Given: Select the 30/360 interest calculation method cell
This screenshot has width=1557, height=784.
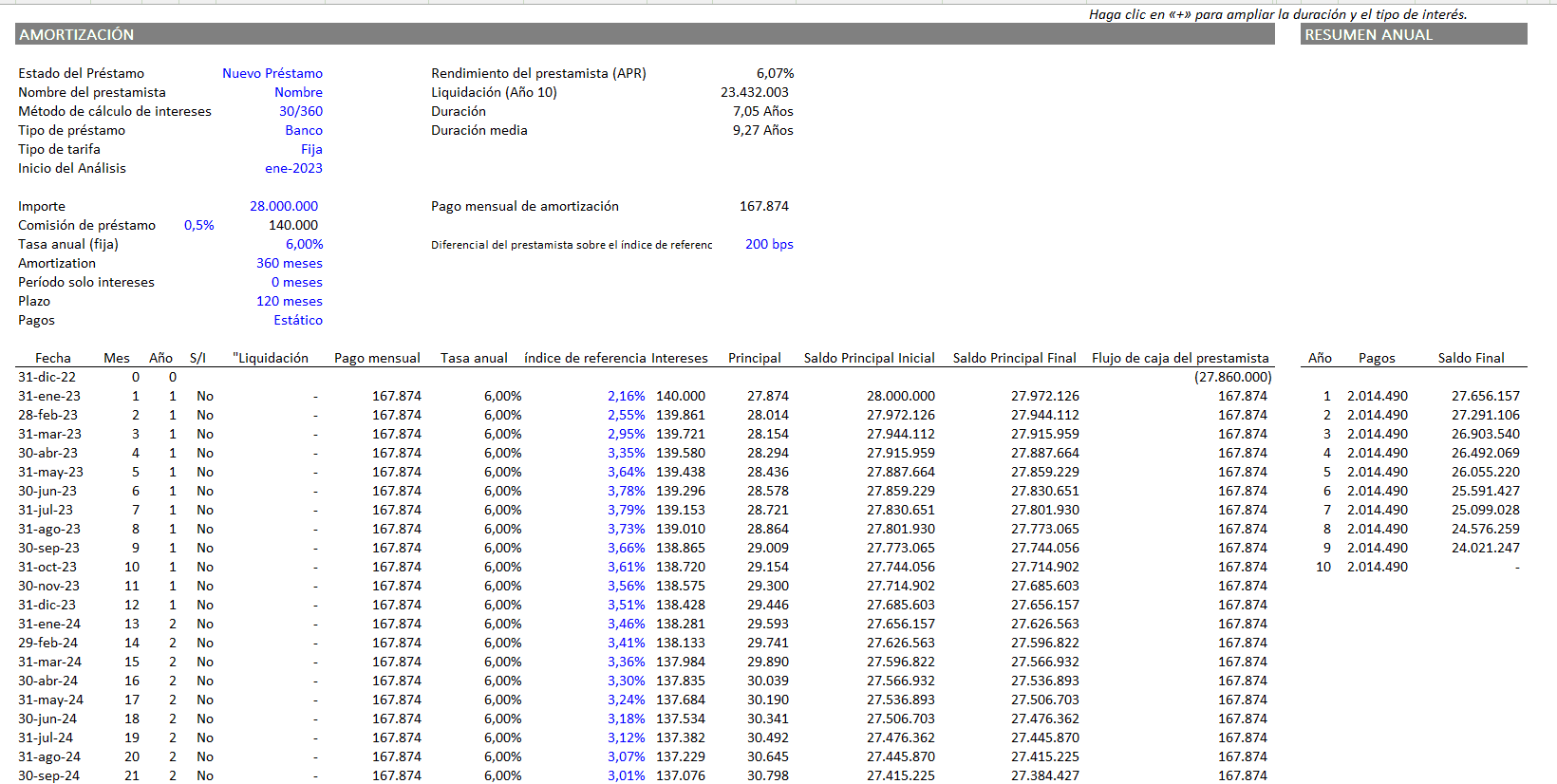Looking at the screenshot, I should click(300, 111).
